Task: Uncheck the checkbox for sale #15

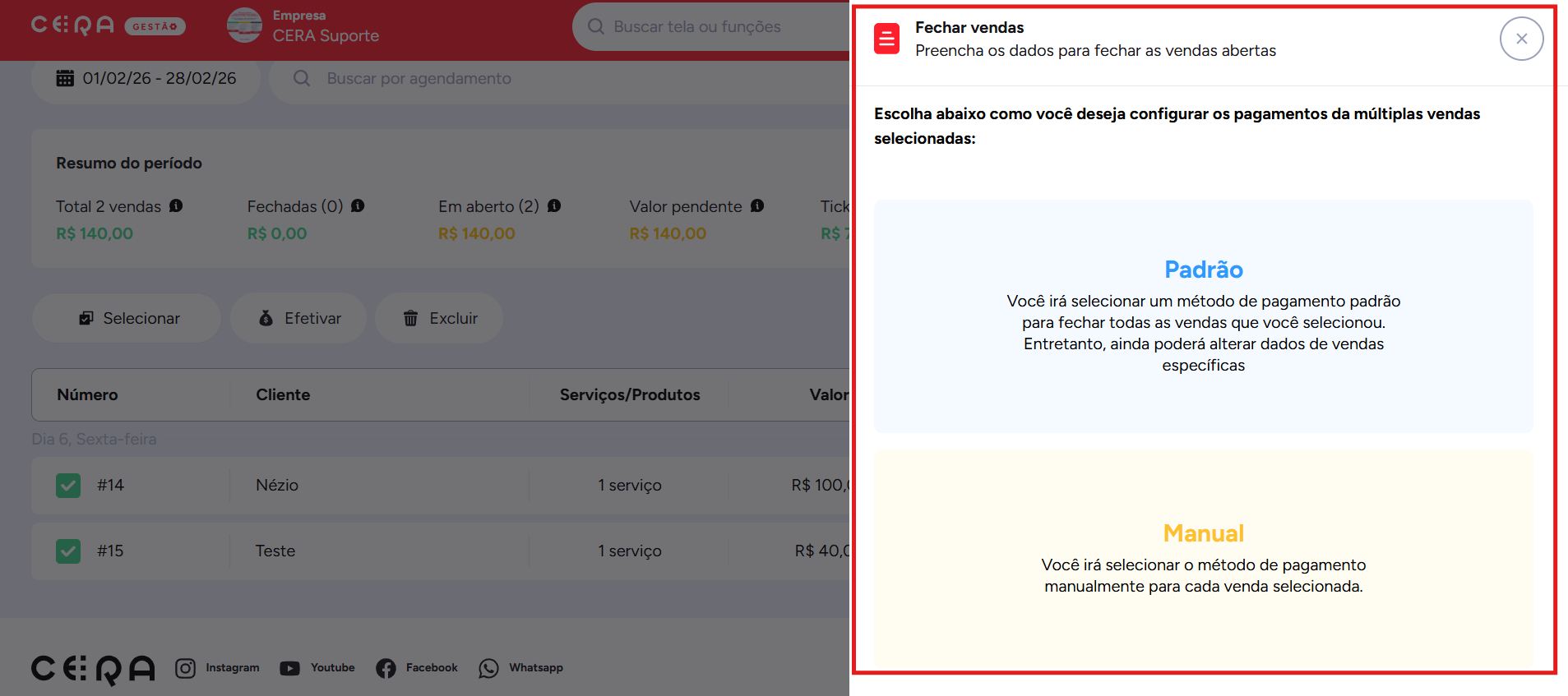Action: (x=68, y=551)
